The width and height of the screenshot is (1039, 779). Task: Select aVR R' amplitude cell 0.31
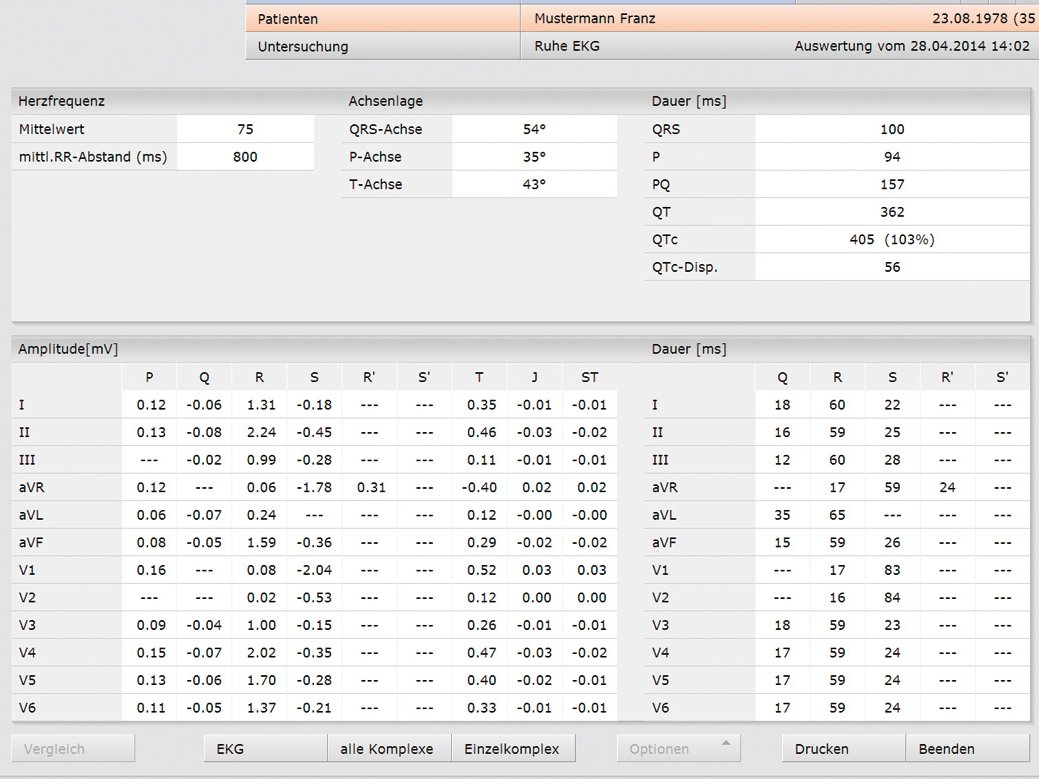click(369, 487)
